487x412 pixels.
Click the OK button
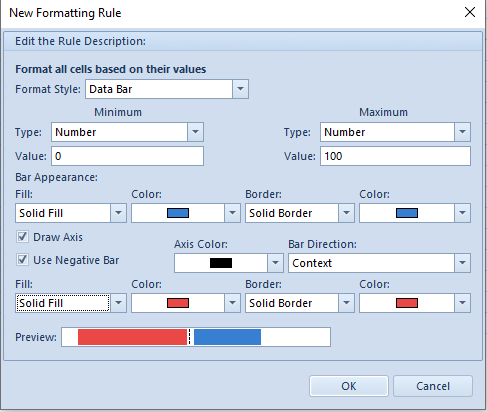[x=349, y=386]
